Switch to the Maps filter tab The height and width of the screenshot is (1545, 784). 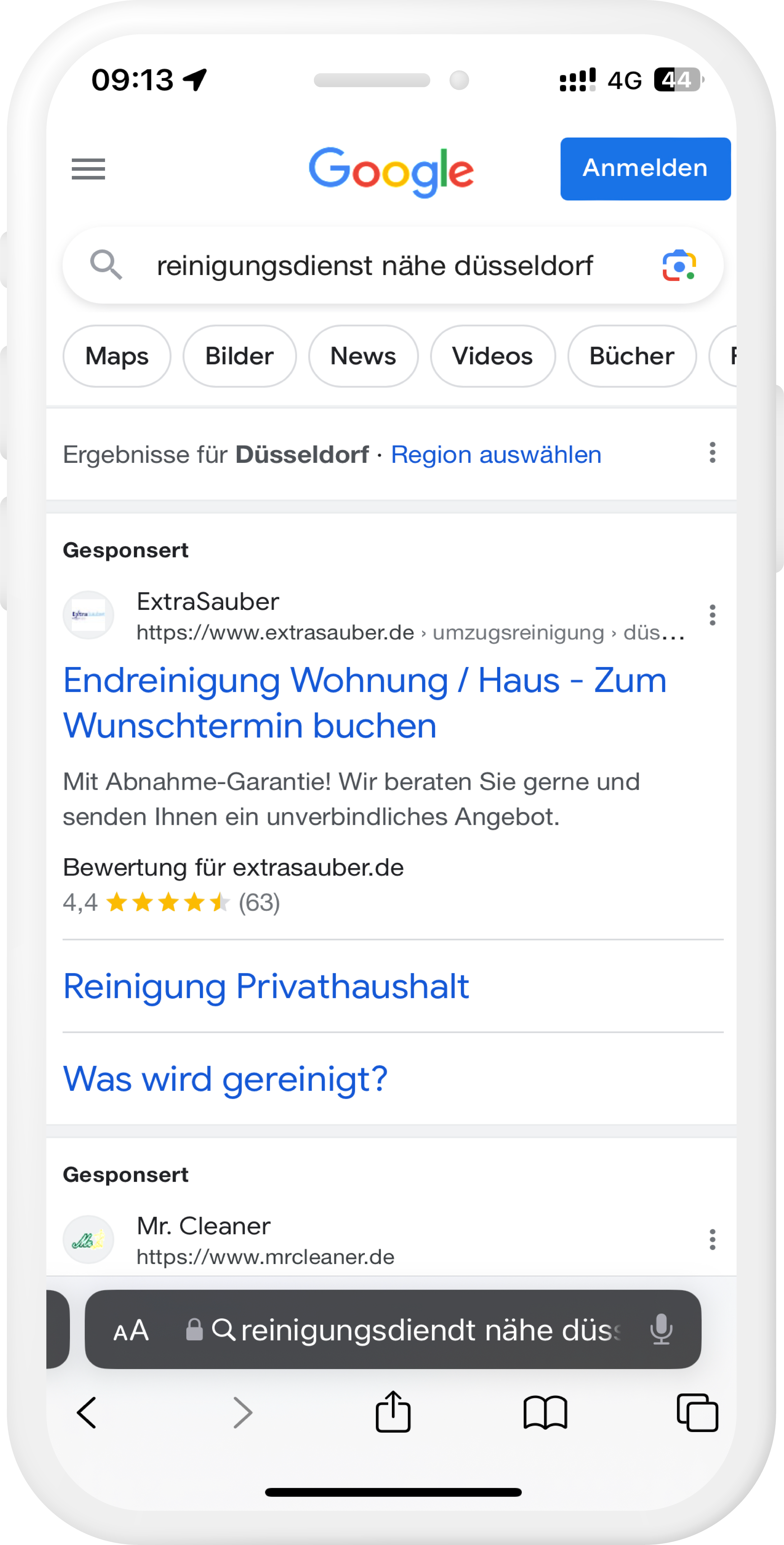click(117, 356)
